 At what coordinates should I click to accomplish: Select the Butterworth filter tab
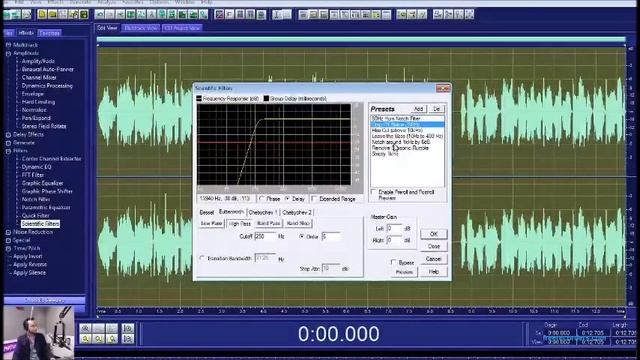click(231, 212)
